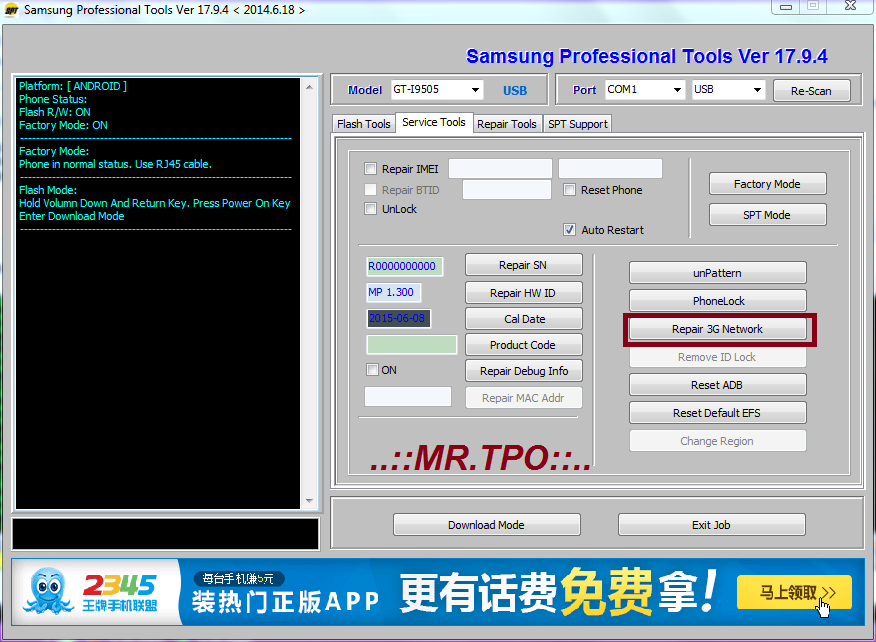Uncheck the Auto Restart checkbox
This screenshot has height=642, width=876.
pyautogui.click(x=569, y=230)
